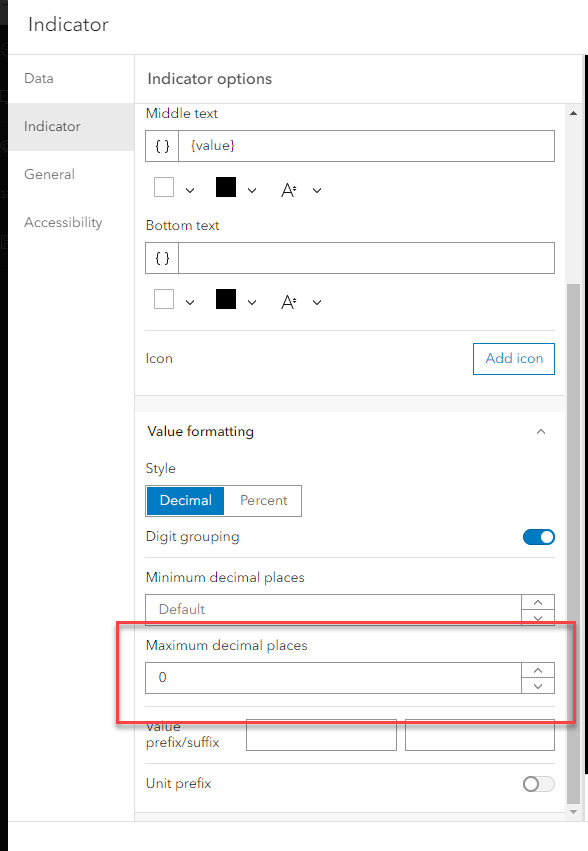Click the down arrow on Maximum decimal places
588x851 pixels.
[x=537, y=685]
